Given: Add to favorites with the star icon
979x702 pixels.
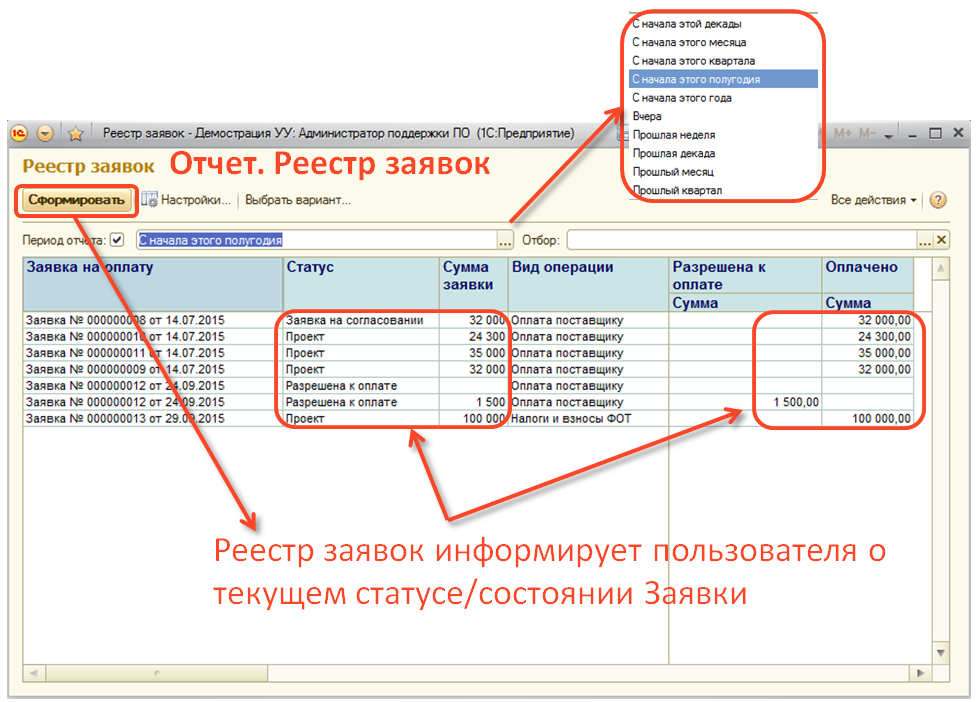Looking at the screenshot, I should click(75, 133).
